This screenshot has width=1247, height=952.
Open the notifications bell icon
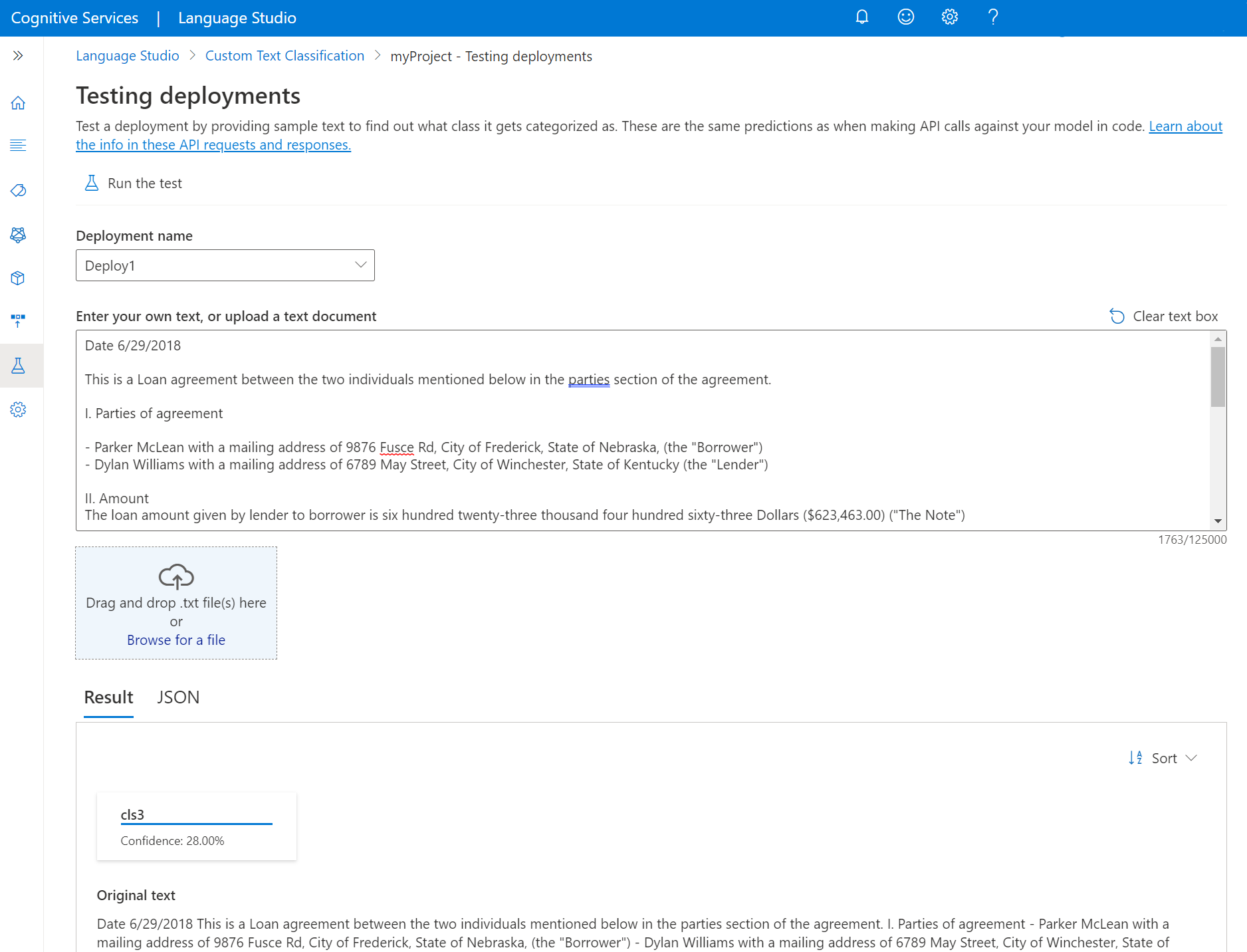coord(862,17)
